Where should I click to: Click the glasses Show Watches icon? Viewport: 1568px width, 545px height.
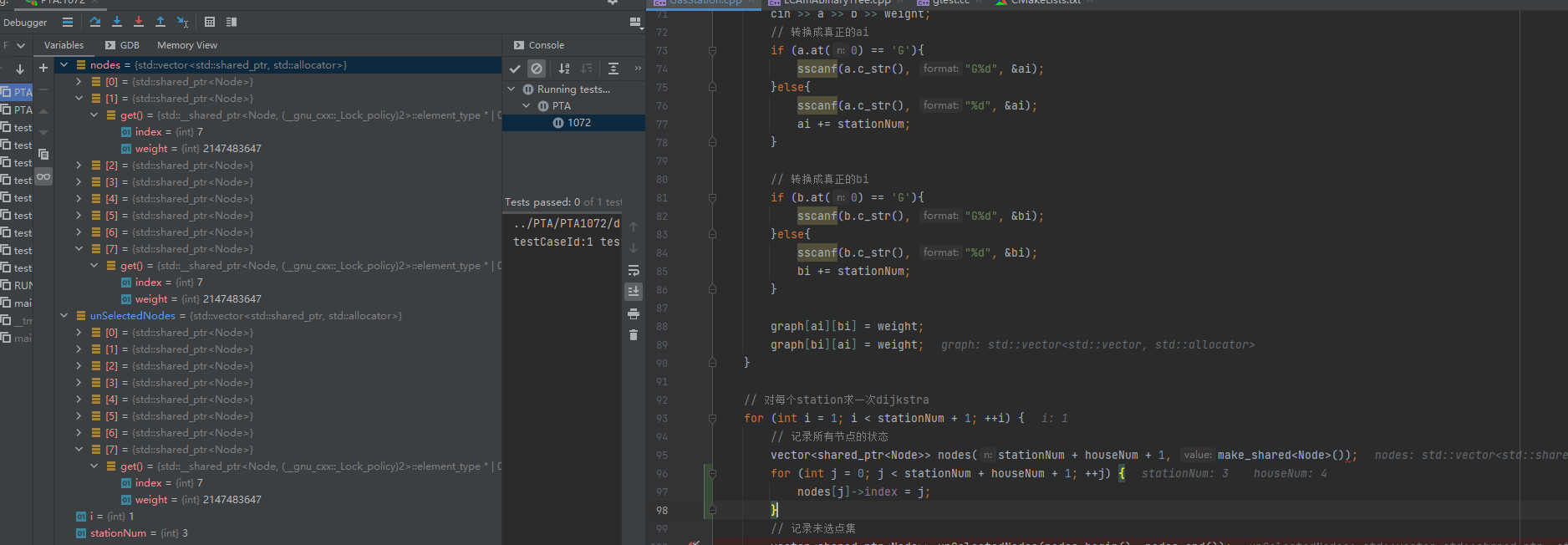43,176
